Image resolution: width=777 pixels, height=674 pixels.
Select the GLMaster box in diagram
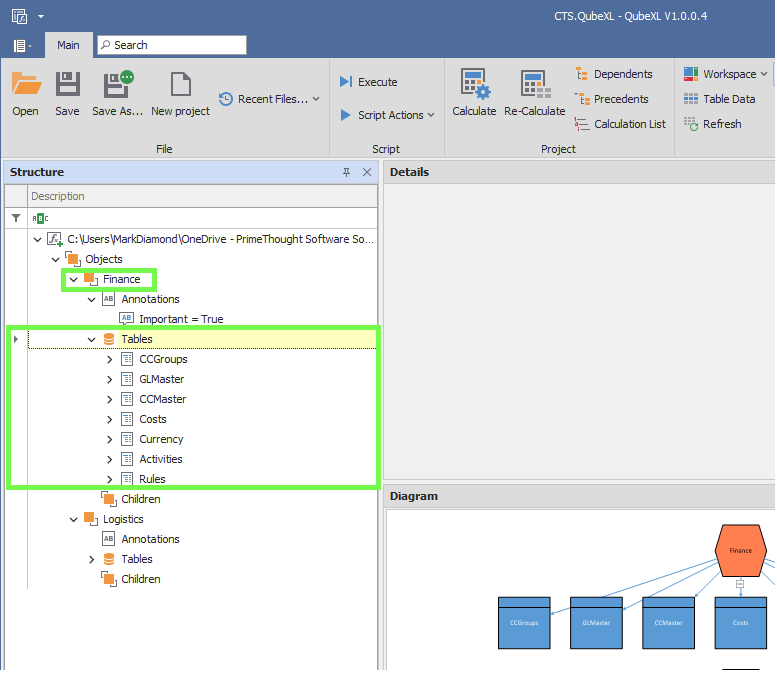tap(596, 622)
